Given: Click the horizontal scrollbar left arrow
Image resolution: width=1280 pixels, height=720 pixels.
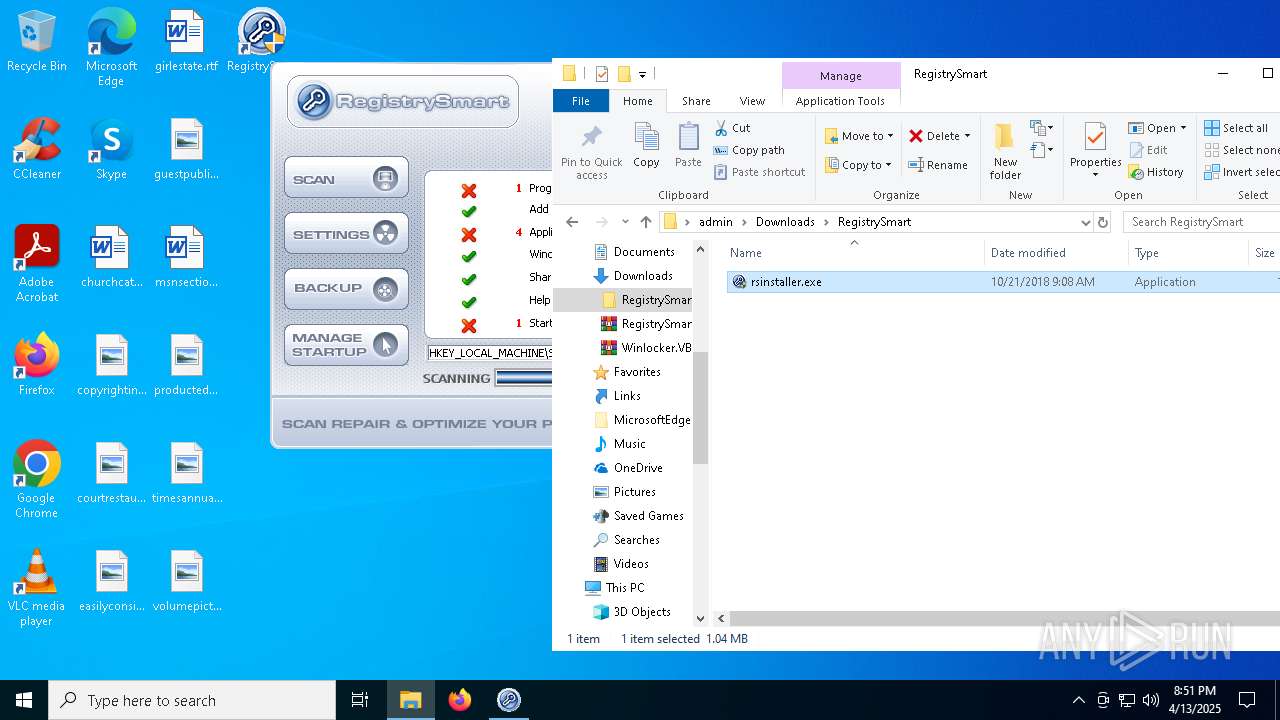Looking at the screenshot, I should coord(721,619).
